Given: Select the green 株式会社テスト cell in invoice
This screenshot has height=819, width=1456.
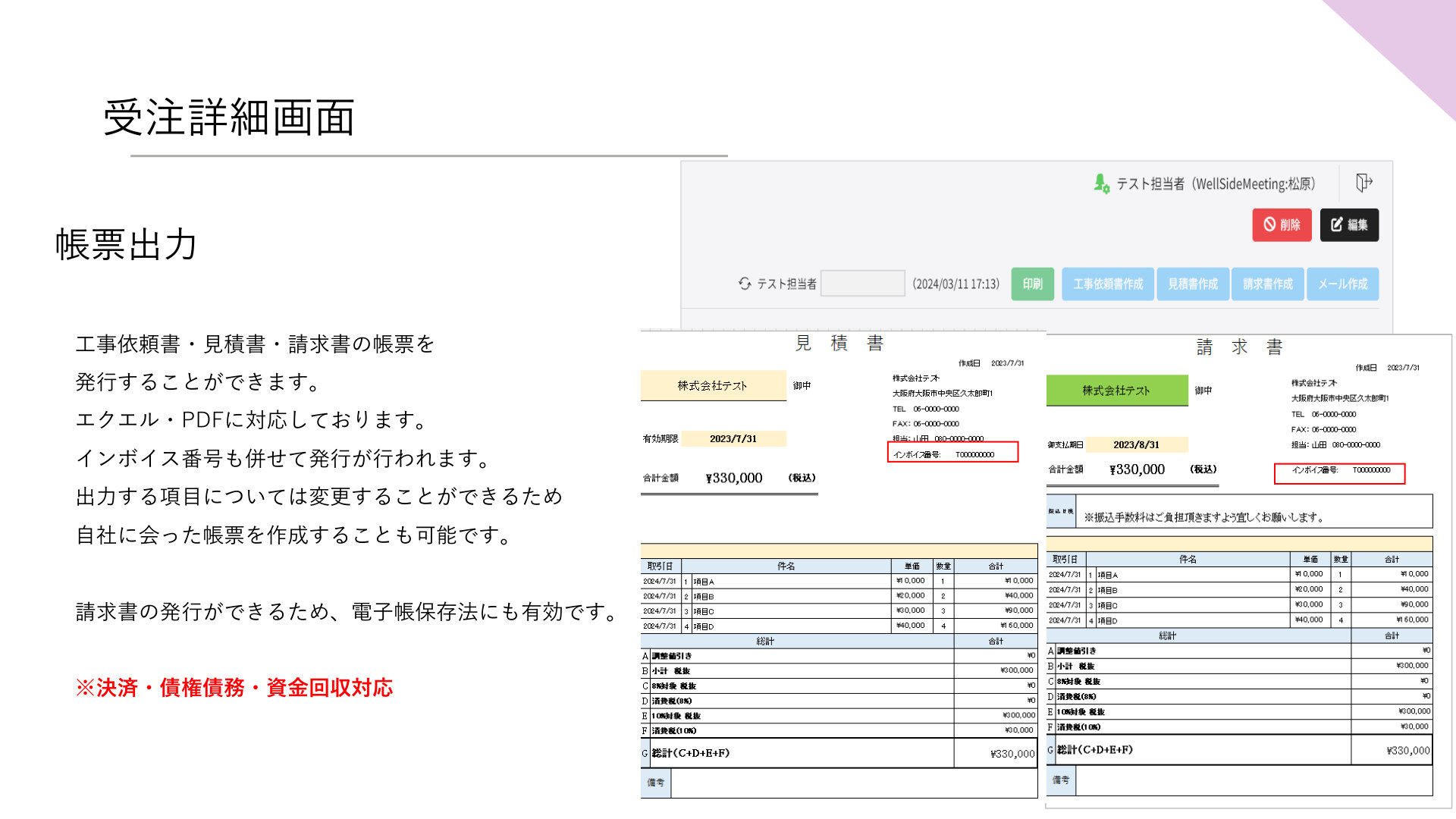Looking at the screenshot, I should pyautogui.click(x=1116, y=391).
